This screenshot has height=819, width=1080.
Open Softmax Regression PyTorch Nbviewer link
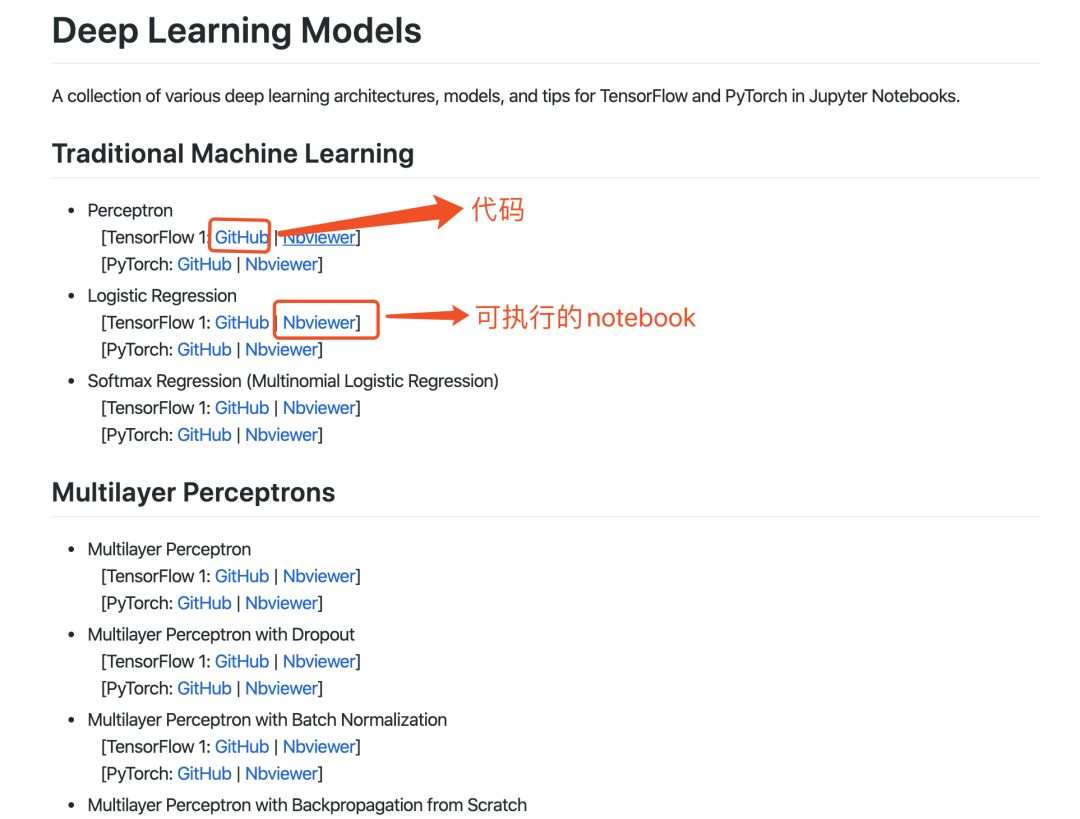(282, 435)
